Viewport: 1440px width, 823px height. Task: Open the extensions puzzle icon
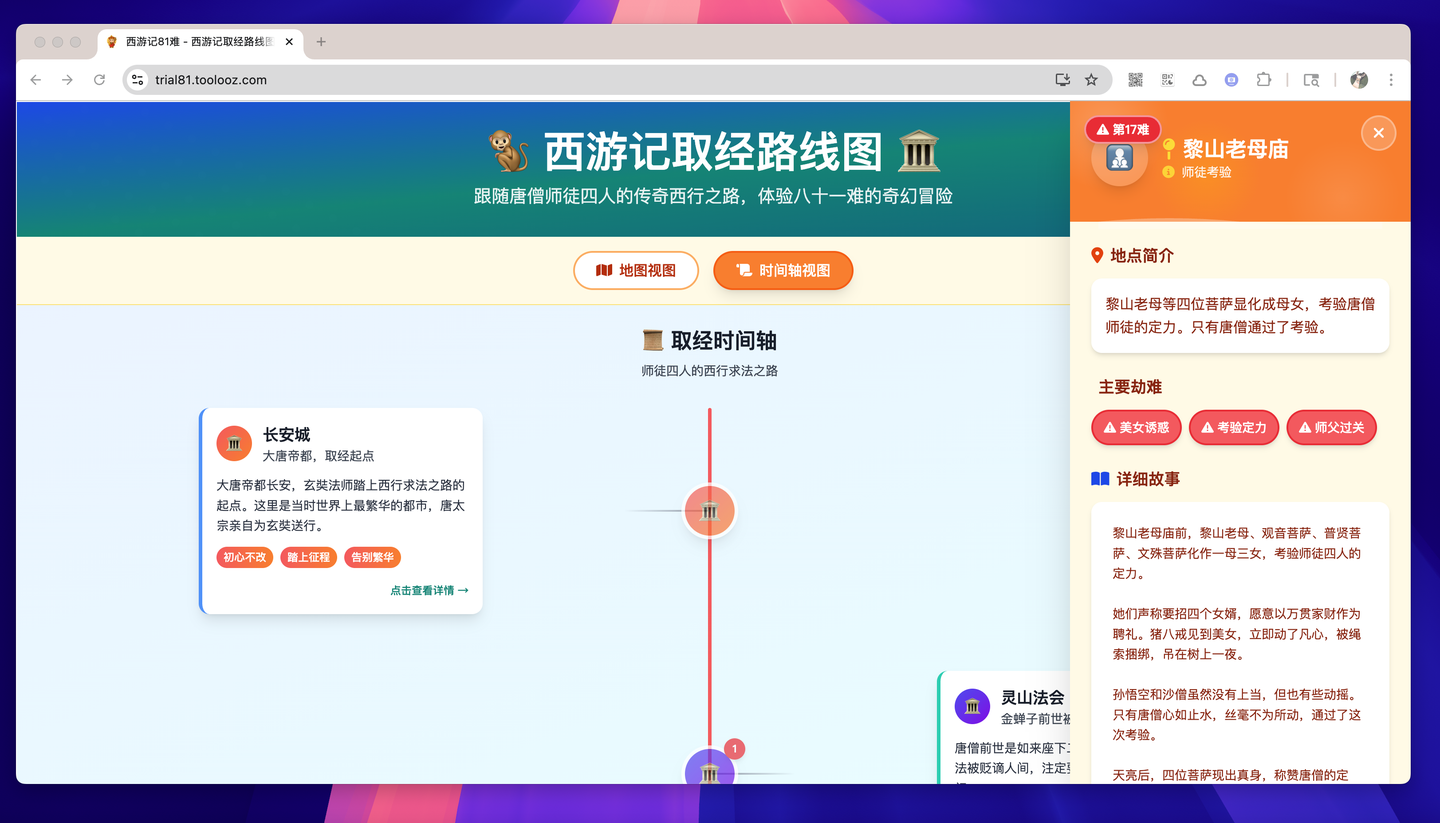(1263, 79)
